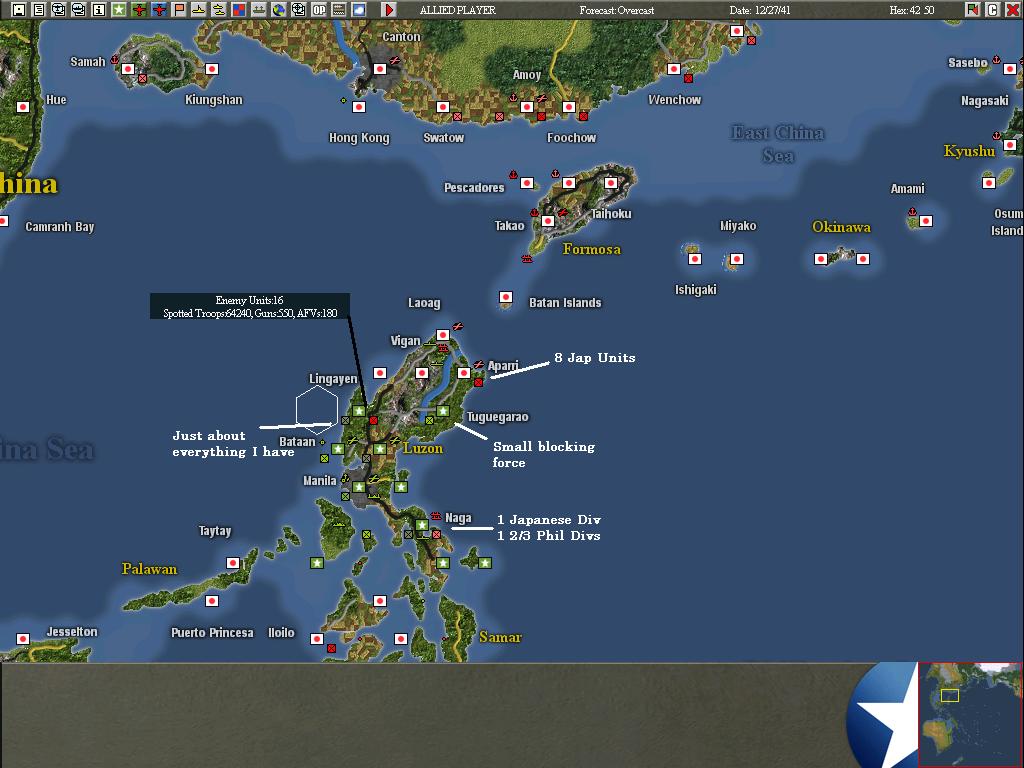Click the 'Forecast: Overcast' status text
The height and width of the screenshot is (768, 1024).
616,10
